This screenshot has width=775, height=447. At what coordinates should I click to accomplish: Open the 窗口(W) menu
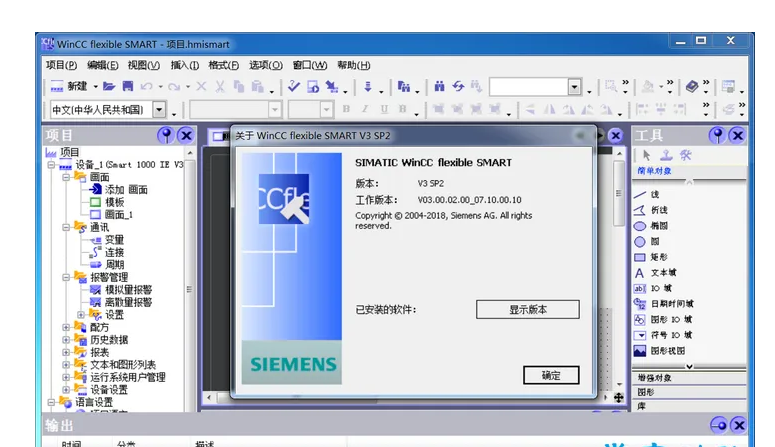pos(309,65)
